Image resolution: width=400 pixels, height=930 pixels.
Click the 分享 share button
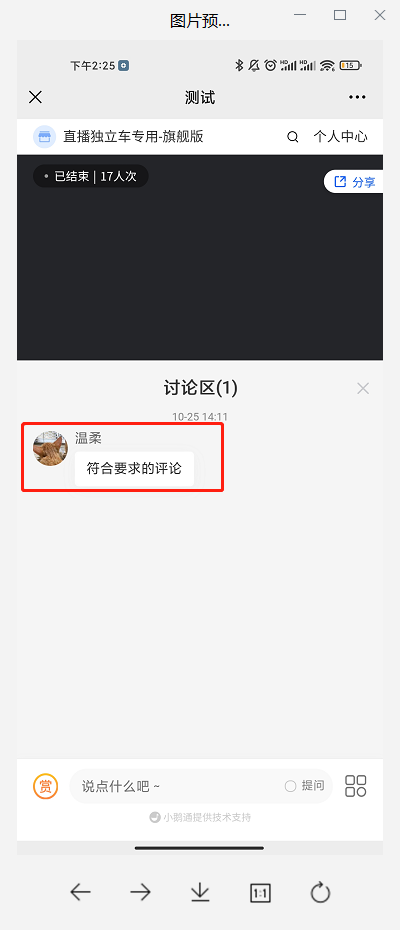pos(355,182)
